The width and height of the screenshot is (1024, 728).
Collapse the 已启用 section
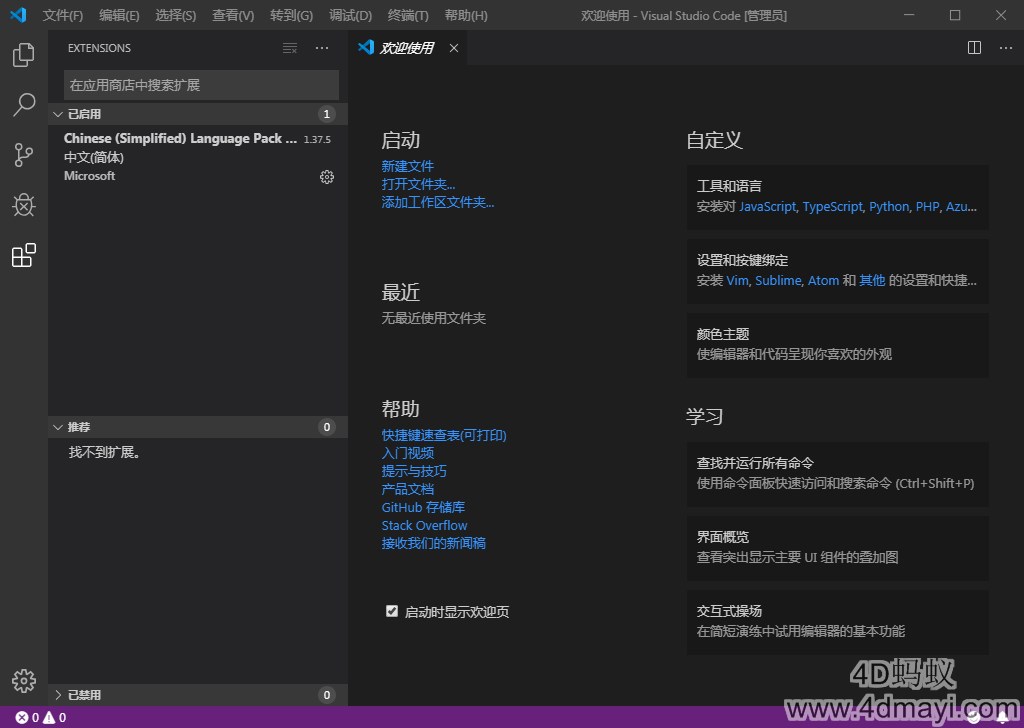tap(198, 114)
